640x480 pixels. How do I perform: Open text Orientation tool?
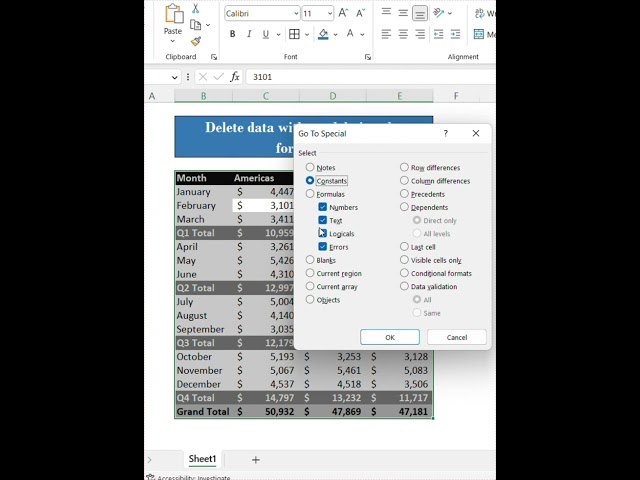pos(439,13)
